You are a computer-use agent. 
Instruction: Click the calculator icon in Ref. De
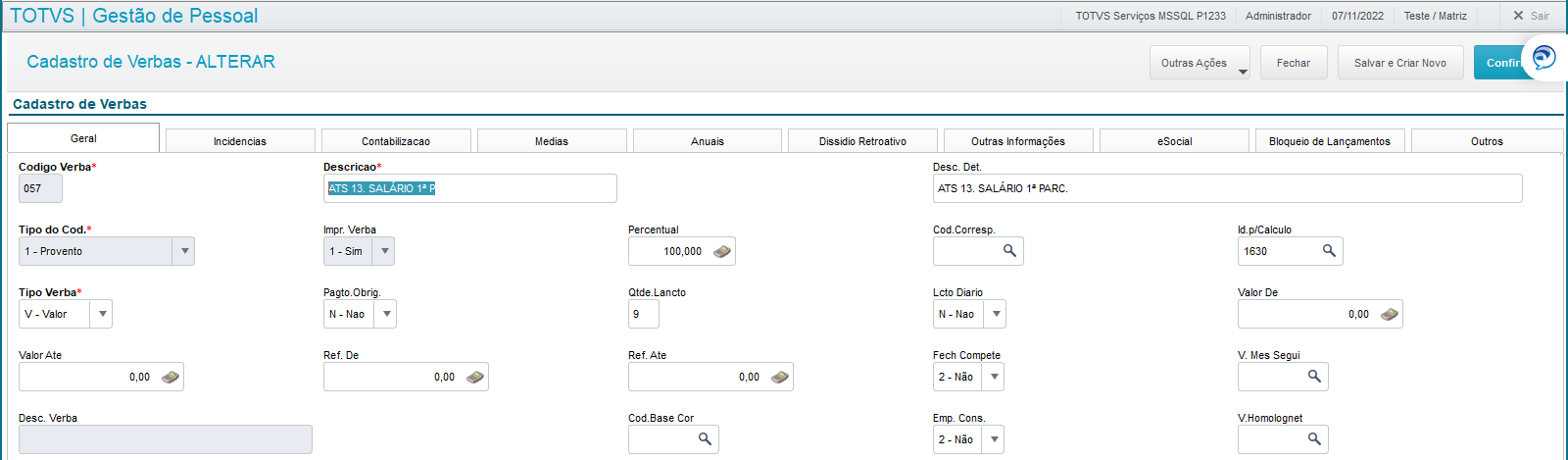point(475,378)
